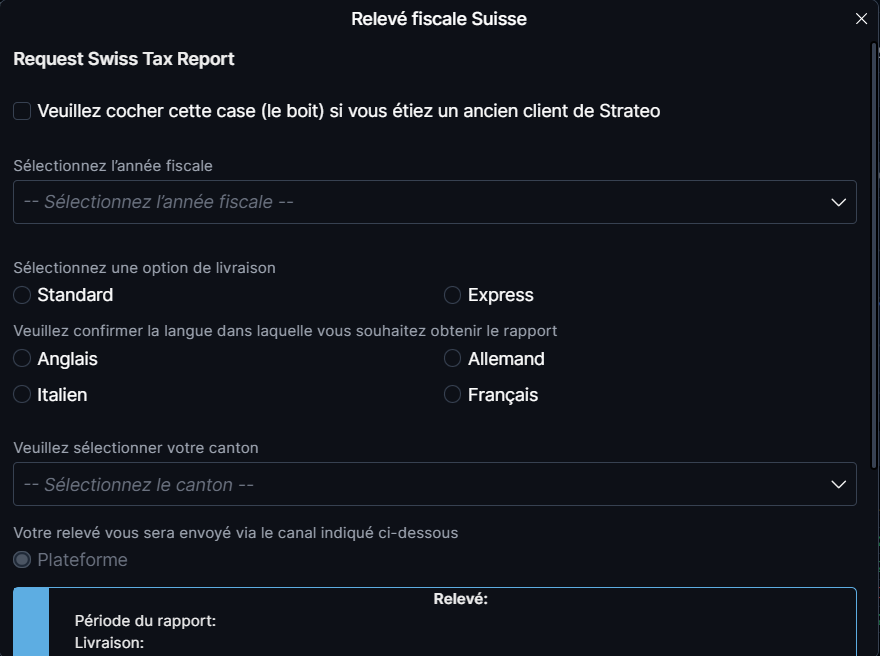This screenshot has width=880, height=656.
Task: Select Express delivery option
Action: (x=452, y=295)
